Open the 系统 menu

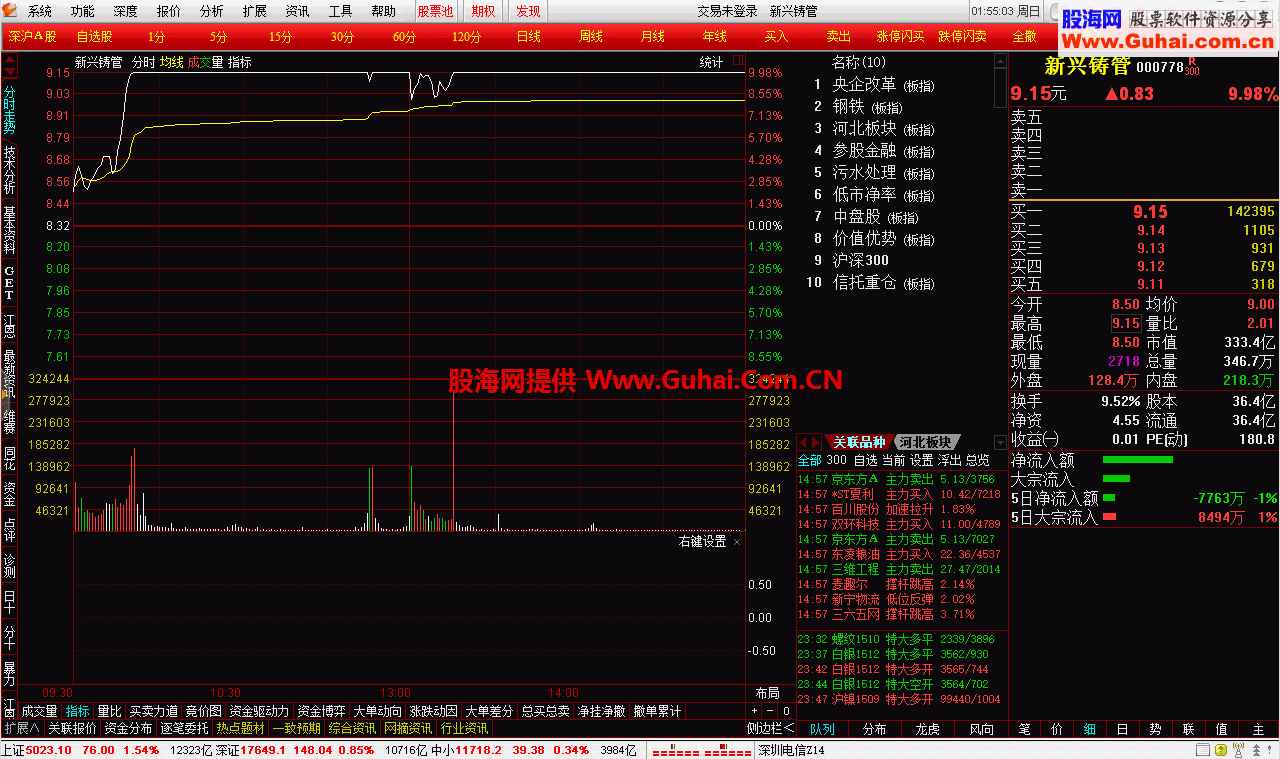click(40, 11)
